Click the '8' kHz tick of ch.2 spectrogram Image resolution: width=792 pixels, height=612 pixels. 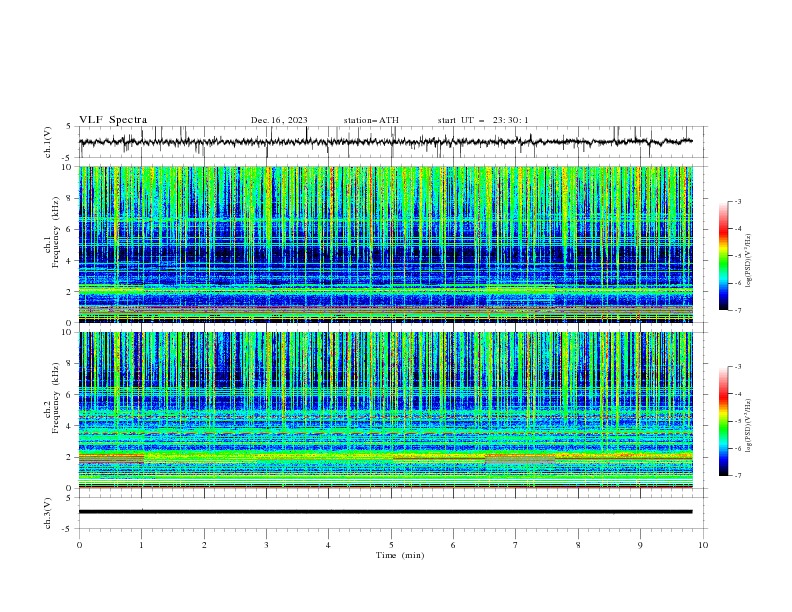[x=71, y=364]
